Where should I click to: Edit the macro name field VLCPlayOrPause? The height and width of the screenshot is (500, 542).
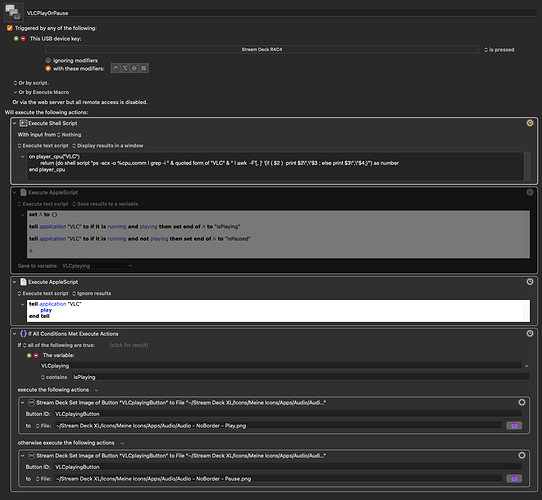pyautogui.click(x=281, y=13)
